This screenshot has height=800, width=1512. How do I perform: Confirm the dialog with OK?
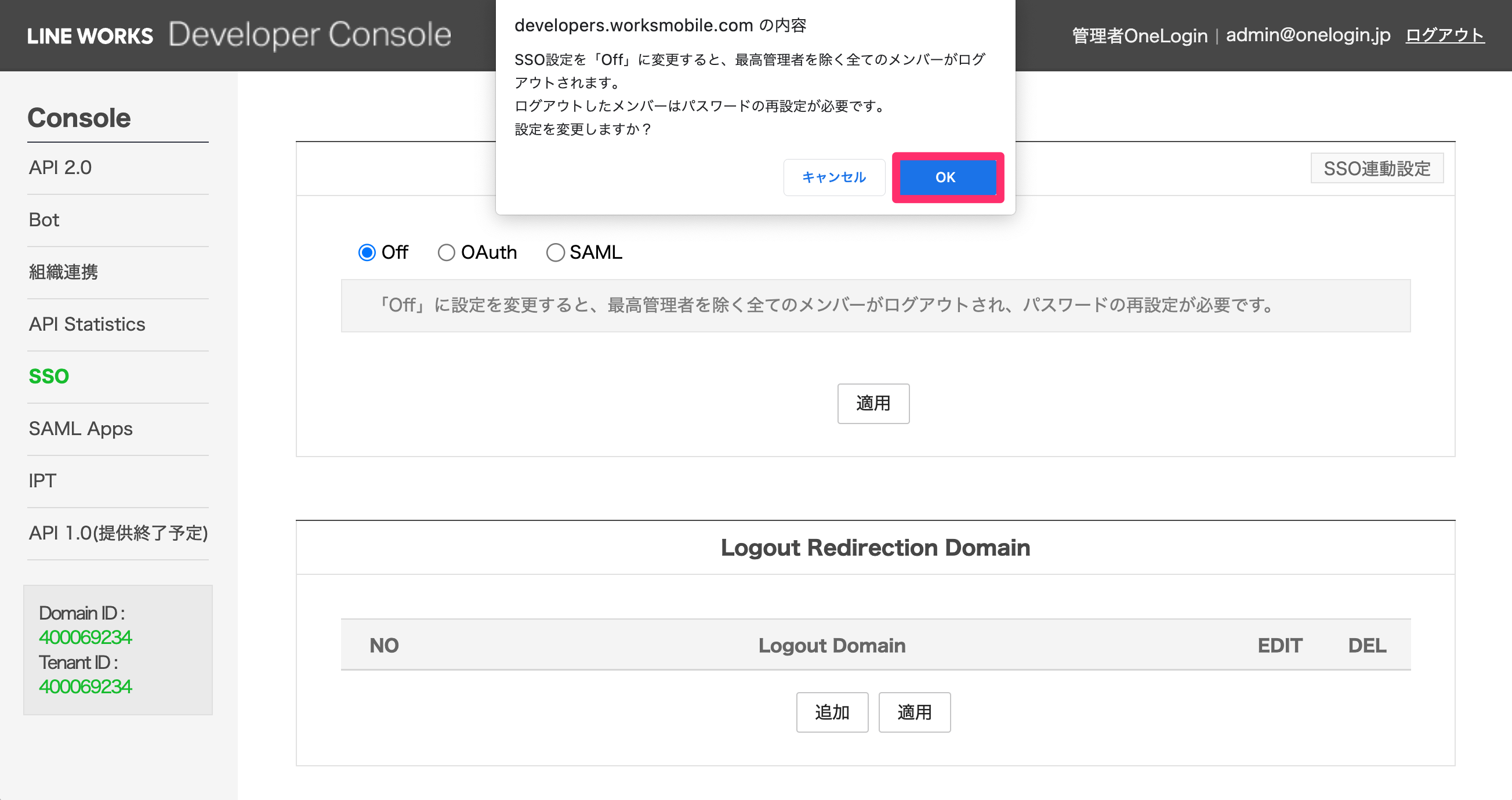(x=947, y=178)
